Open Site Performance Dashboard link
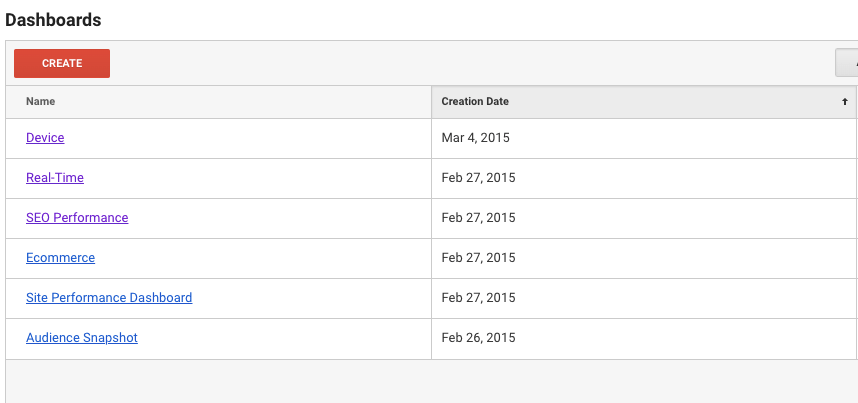The width and height of the screenshot is (858, 403). tap(109, 298)
